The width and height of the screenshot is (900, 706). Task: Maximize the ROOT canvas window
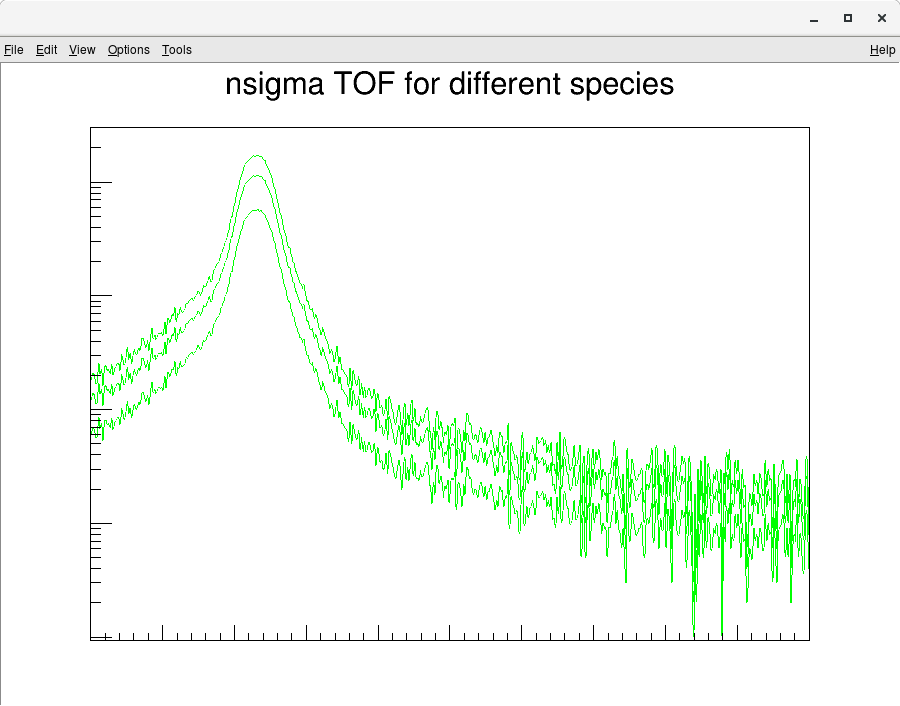847,18
